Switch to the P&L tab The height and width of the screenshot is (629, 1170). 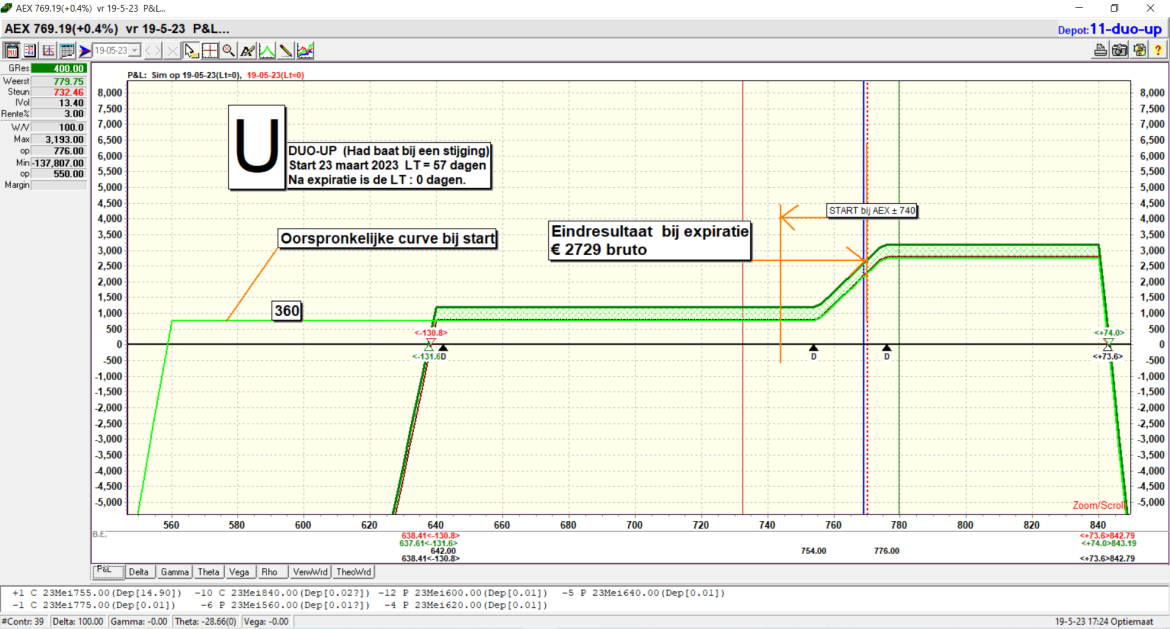pos(107,571)
